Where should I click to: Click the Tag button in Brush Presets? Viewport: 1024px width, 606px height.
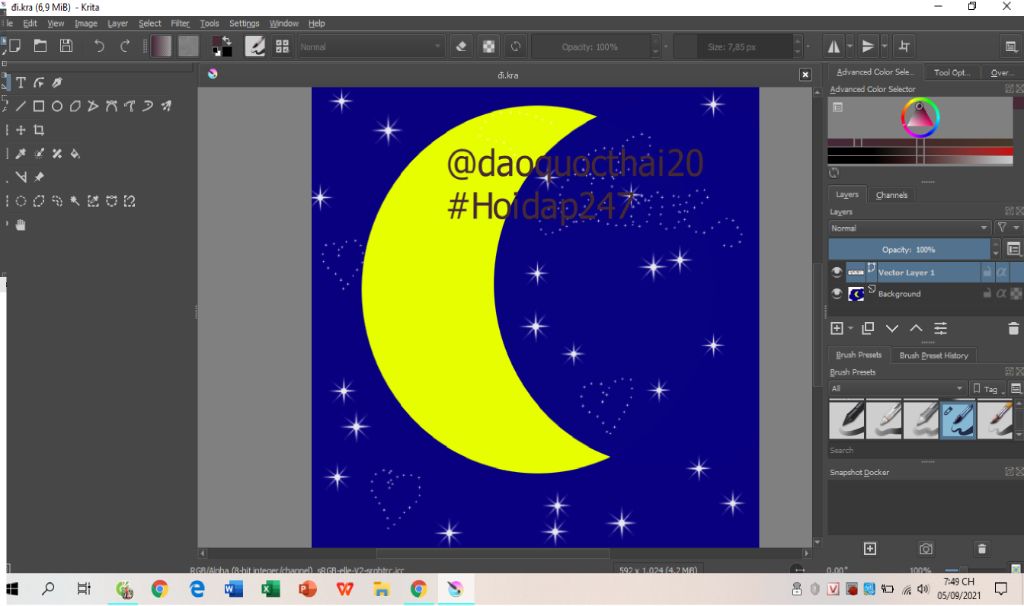[x=987, y=389]
